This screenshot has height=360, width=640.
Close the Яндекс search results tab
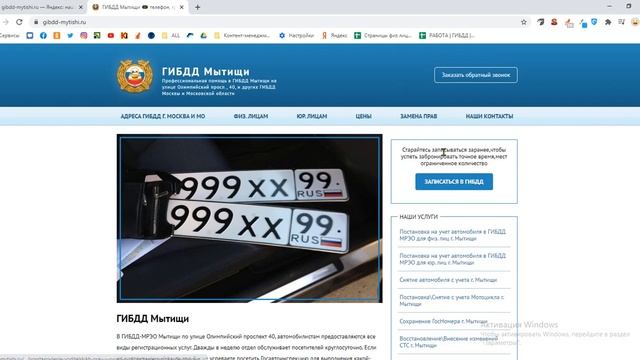click(x=80, y=7)
